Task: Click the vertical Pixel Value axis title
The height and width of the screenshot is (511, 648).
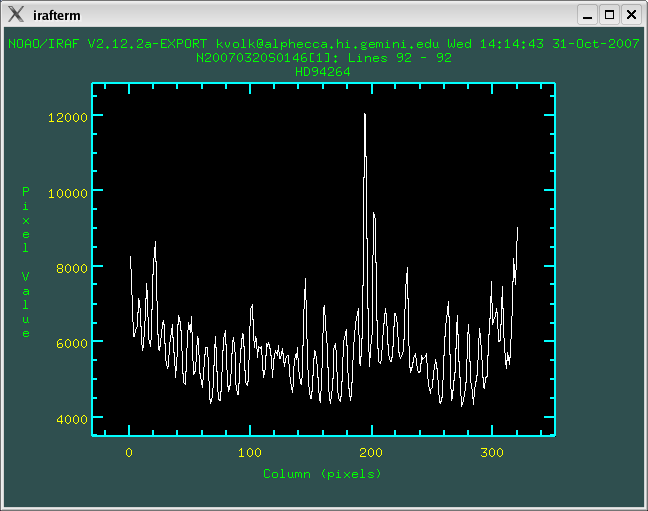Action: coord(26,262)
